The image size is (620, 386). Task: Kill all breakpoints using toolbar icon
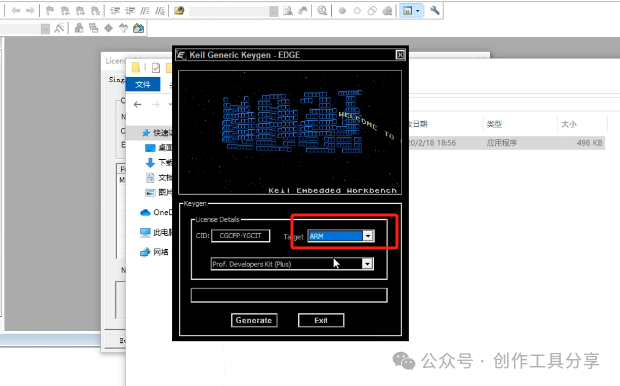pyautogui.click(x=388, y=11)
